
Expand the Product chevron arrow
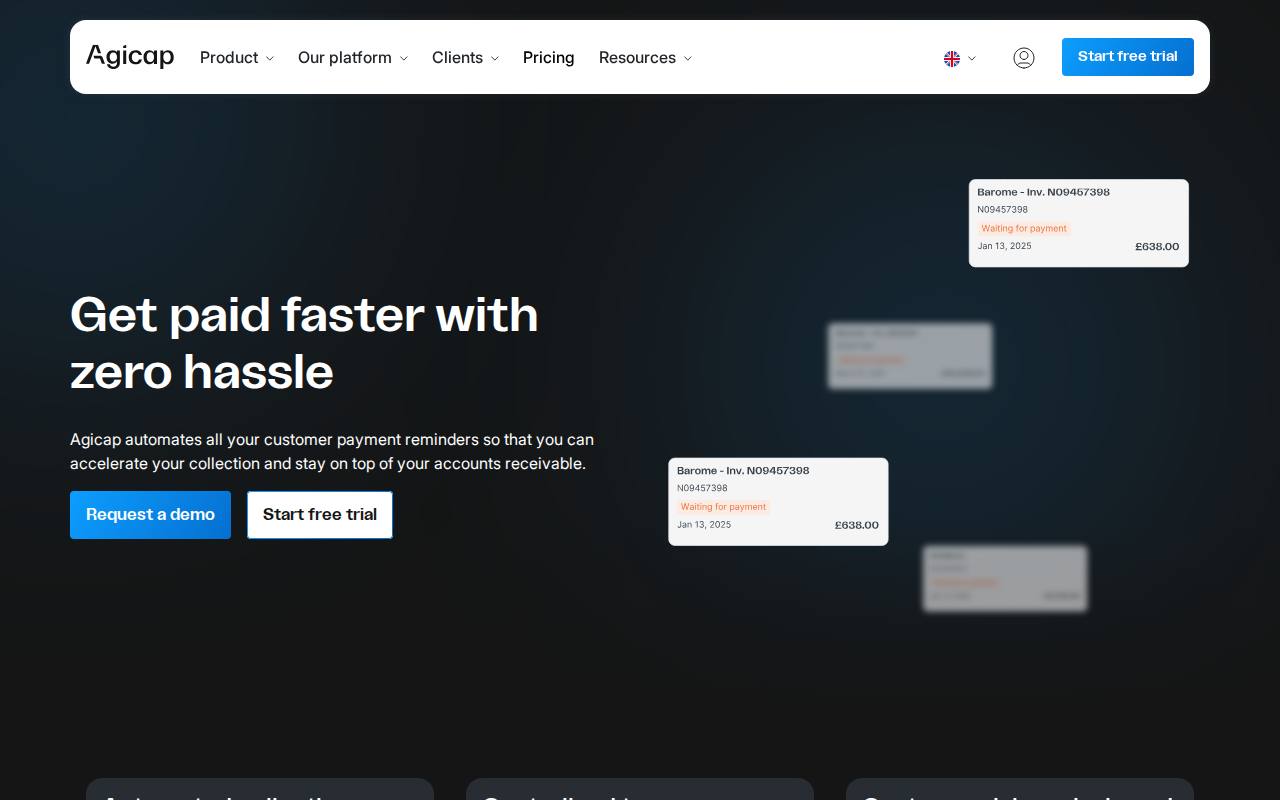pos(270,59)
